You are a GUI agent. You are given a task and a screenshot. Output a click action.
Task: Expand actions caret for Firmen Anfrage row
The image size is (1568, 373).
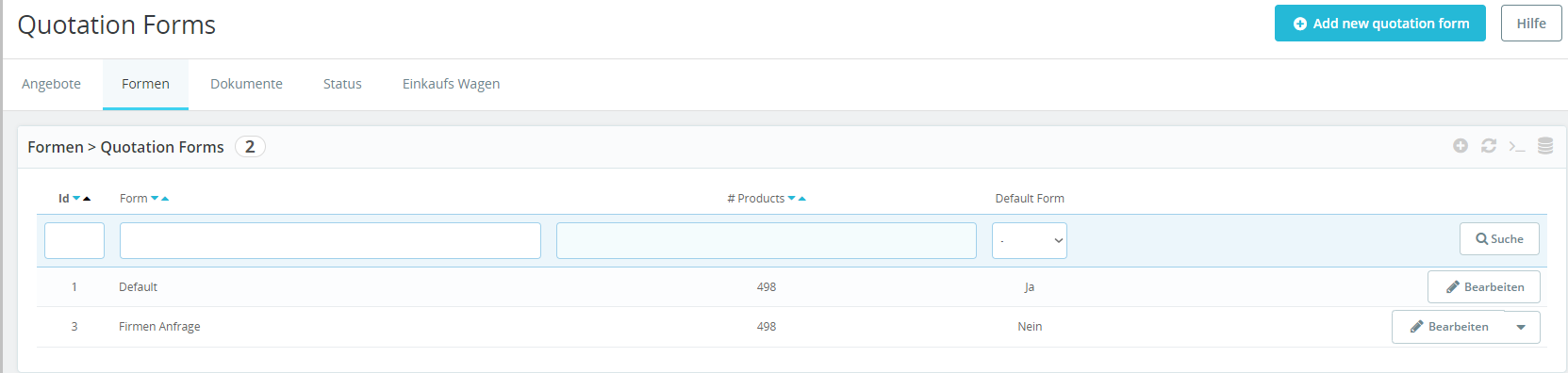(1521, 327)
